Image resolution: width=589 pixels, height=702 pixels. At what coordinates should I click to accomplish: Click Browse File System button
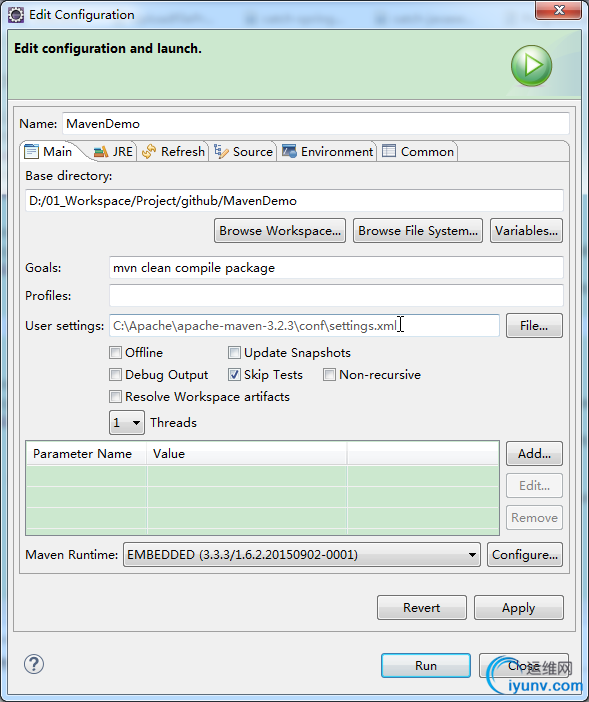[418, 231]
